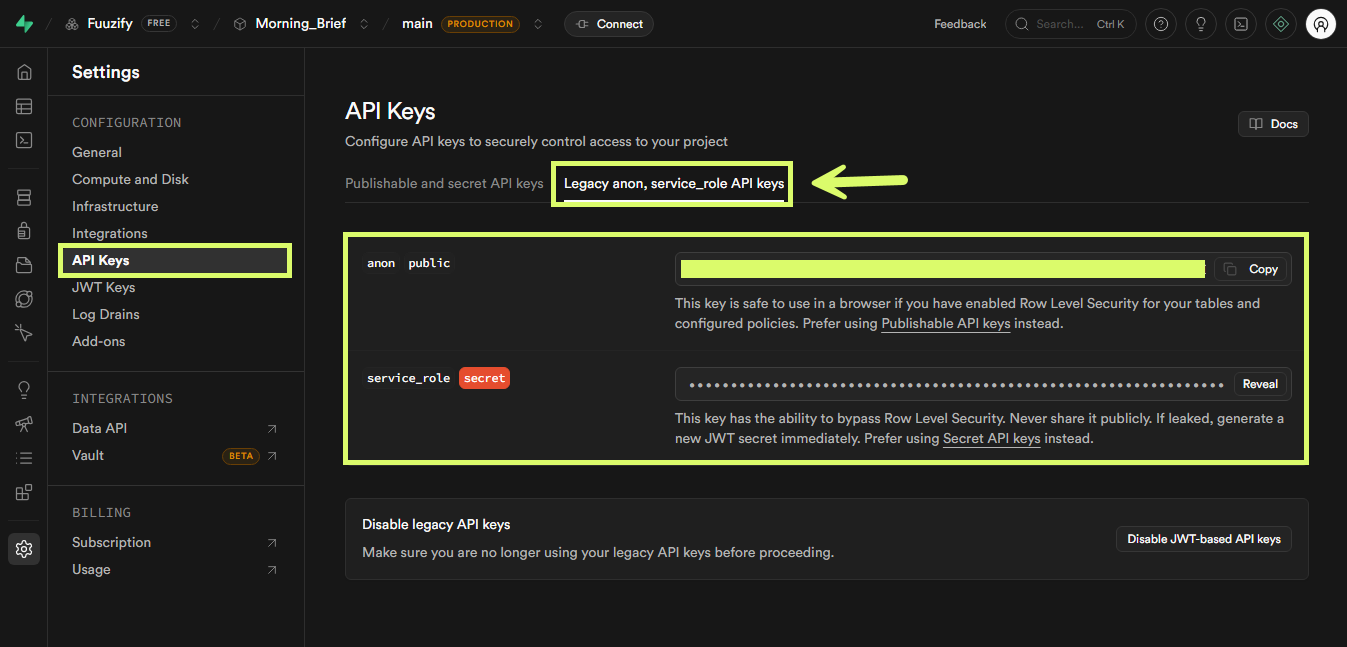Open the Feedback option
Image resolution: width=1347 pixels, height=647 pixels.
(960, 24)
